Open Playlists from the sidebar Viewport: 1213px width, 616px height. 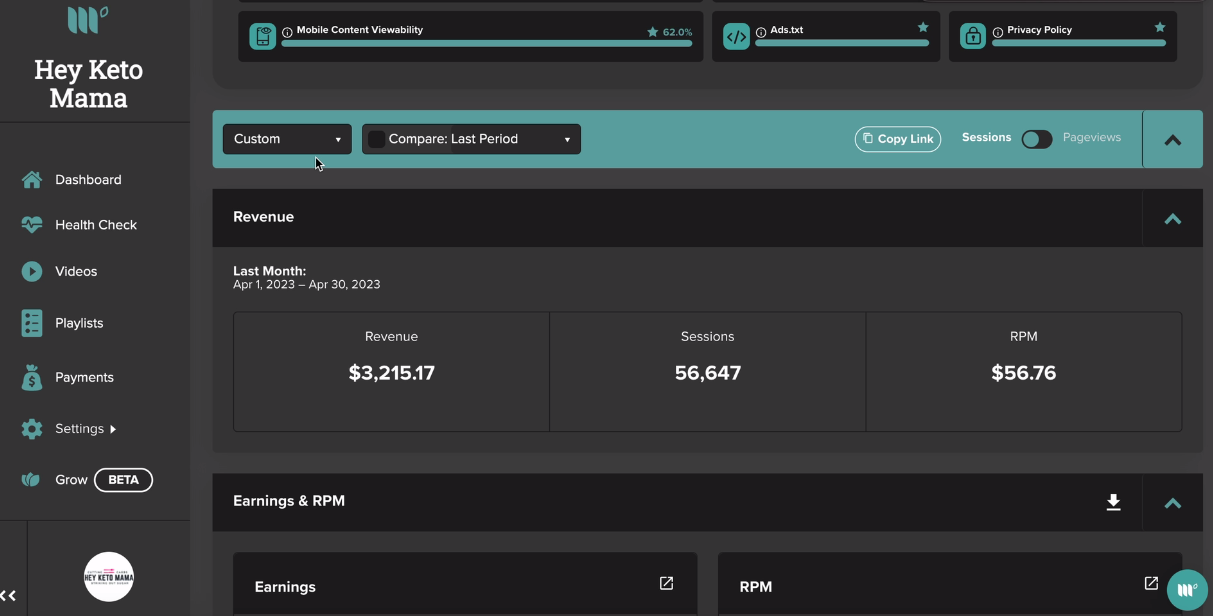tap(79, 323)
